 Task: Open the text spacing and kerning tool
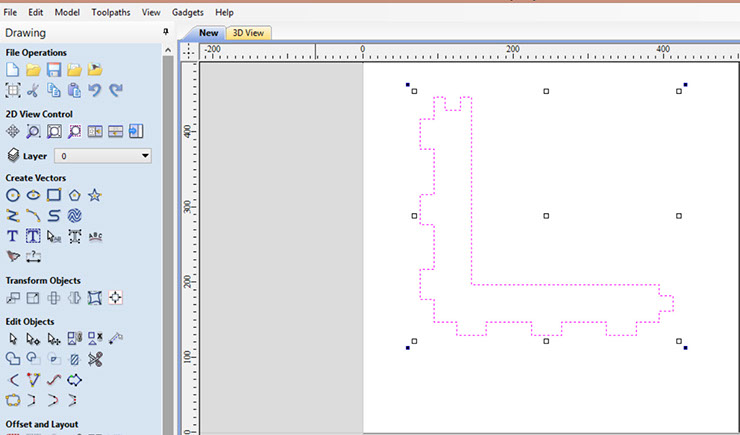[74, 236]
